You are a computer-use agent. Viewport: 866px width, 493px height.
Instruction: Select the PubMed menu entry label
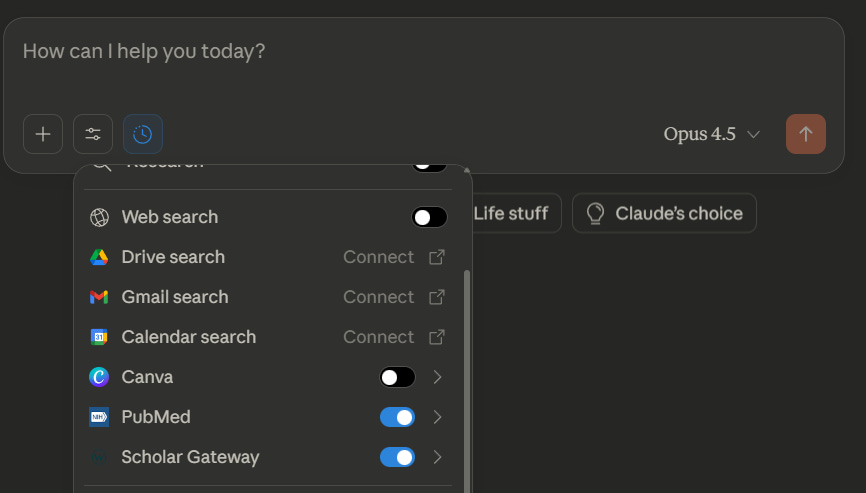coord(156,417)
